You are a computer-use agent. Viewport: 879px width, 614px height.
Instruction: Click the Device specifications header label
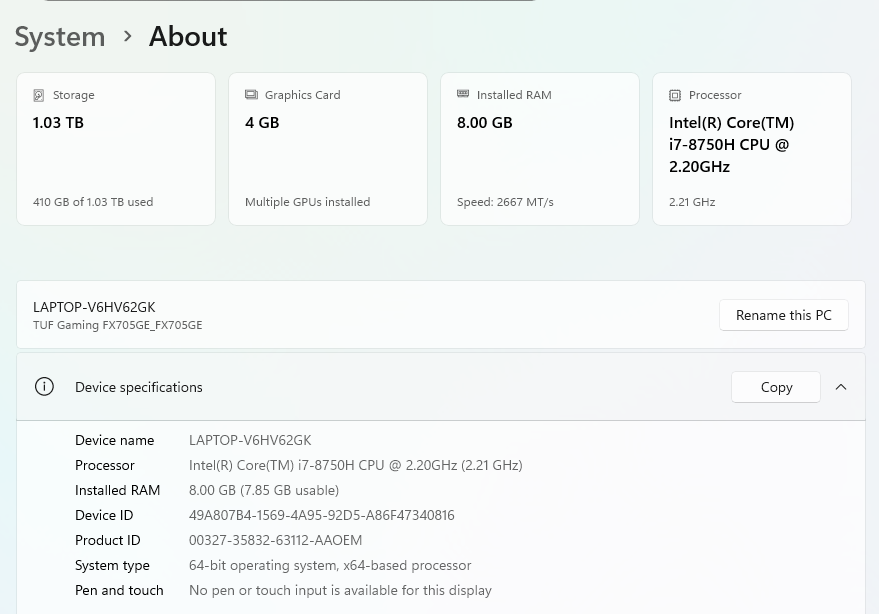coord(138,387)
